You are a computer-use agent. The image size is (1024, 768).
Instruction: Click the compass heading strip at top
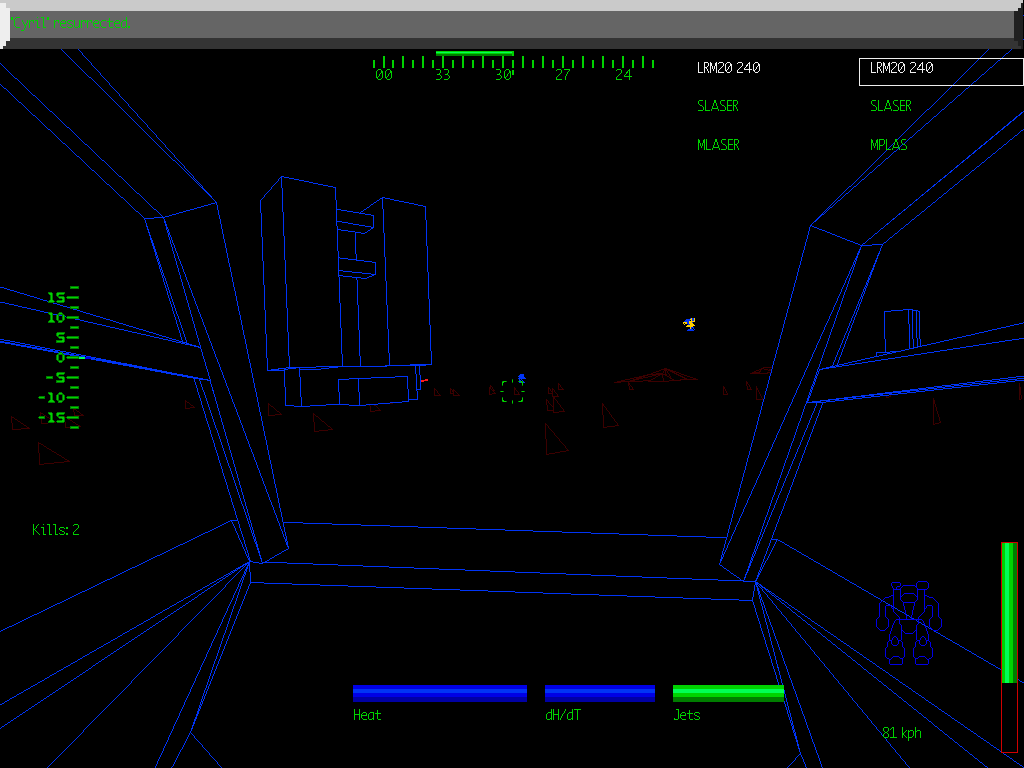[x=513, y=68]
